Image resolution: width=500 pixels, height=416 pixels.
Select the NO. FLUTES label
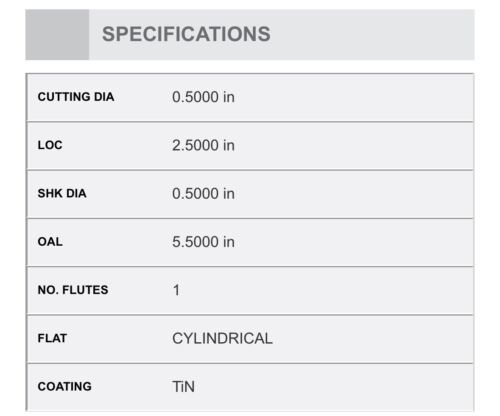(73, 290)
